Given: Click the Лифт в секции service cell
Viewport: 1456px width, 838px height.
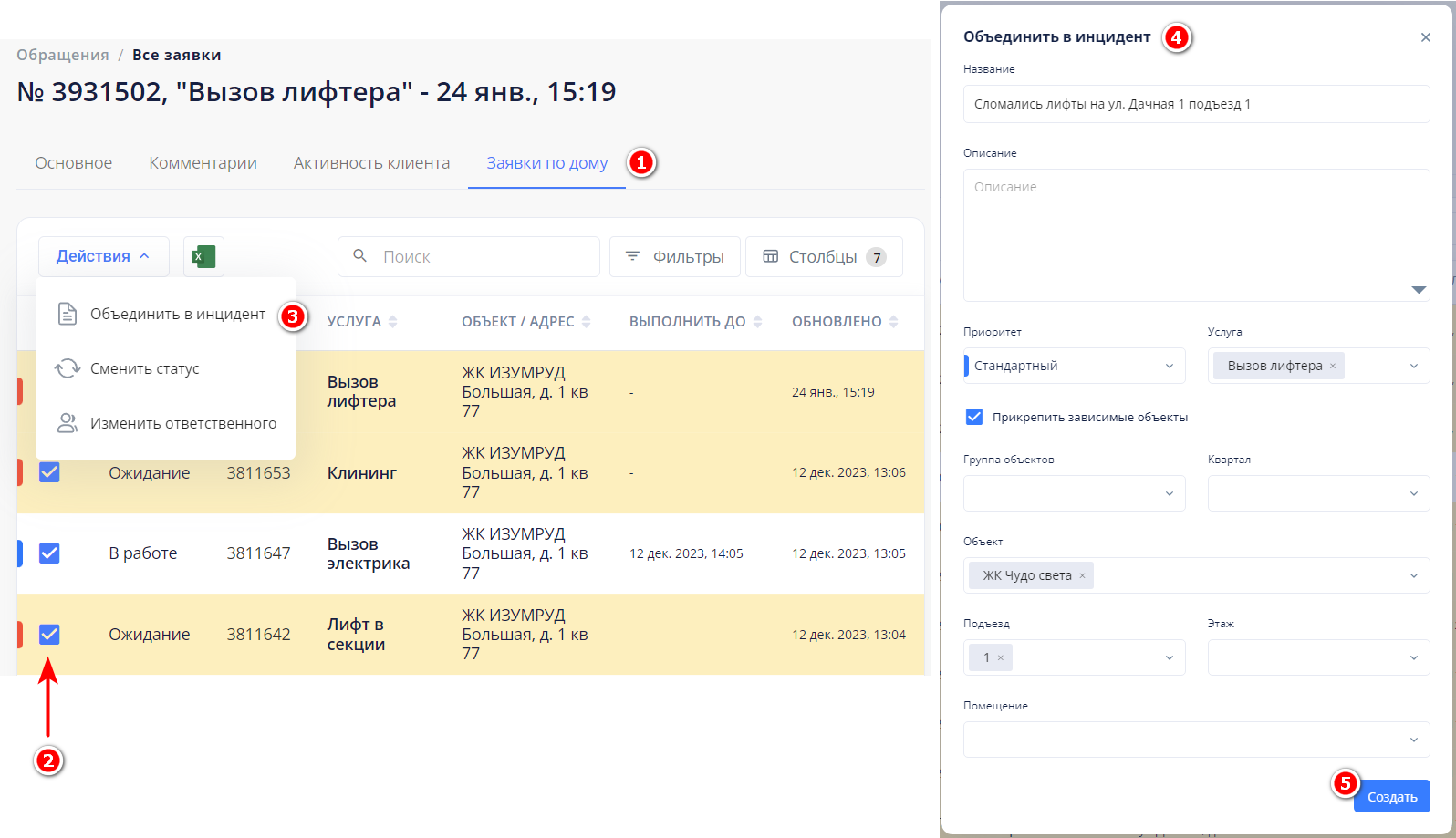Looking at the screenshot, I should 356,634.
